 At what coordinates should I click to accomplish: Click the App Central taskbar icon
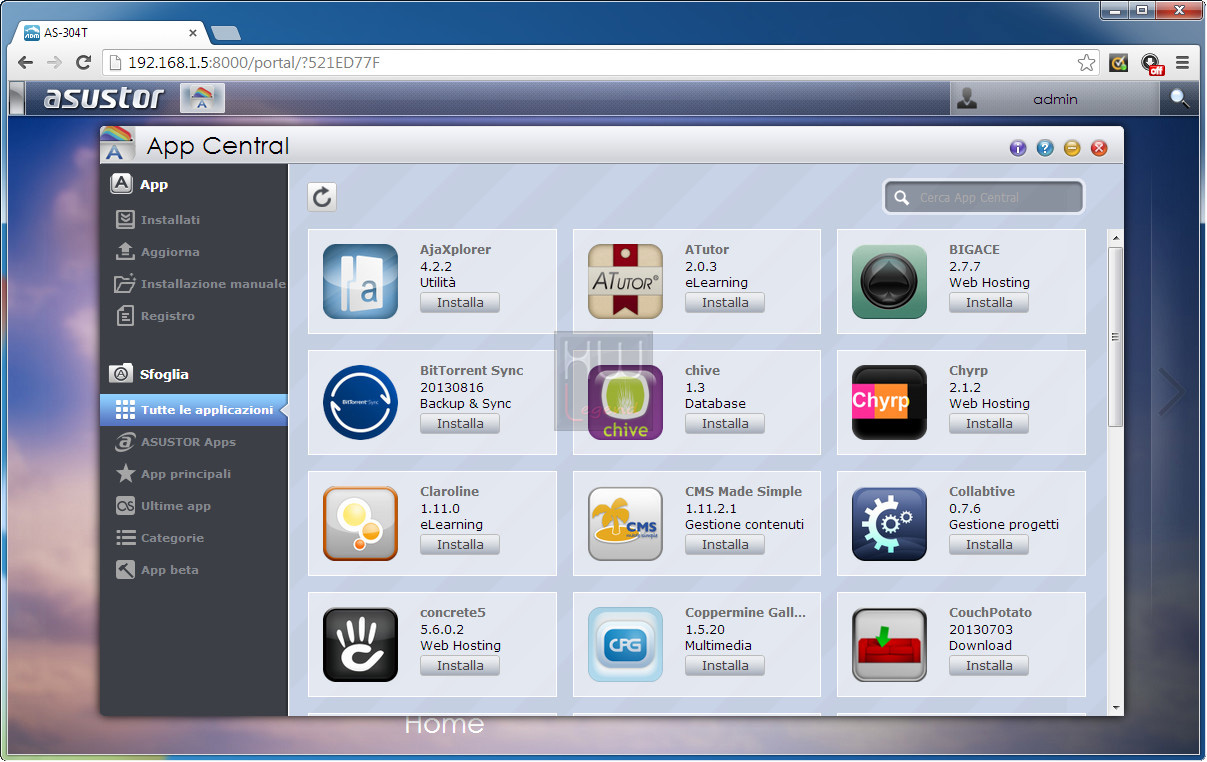click(x=202, y=98)
